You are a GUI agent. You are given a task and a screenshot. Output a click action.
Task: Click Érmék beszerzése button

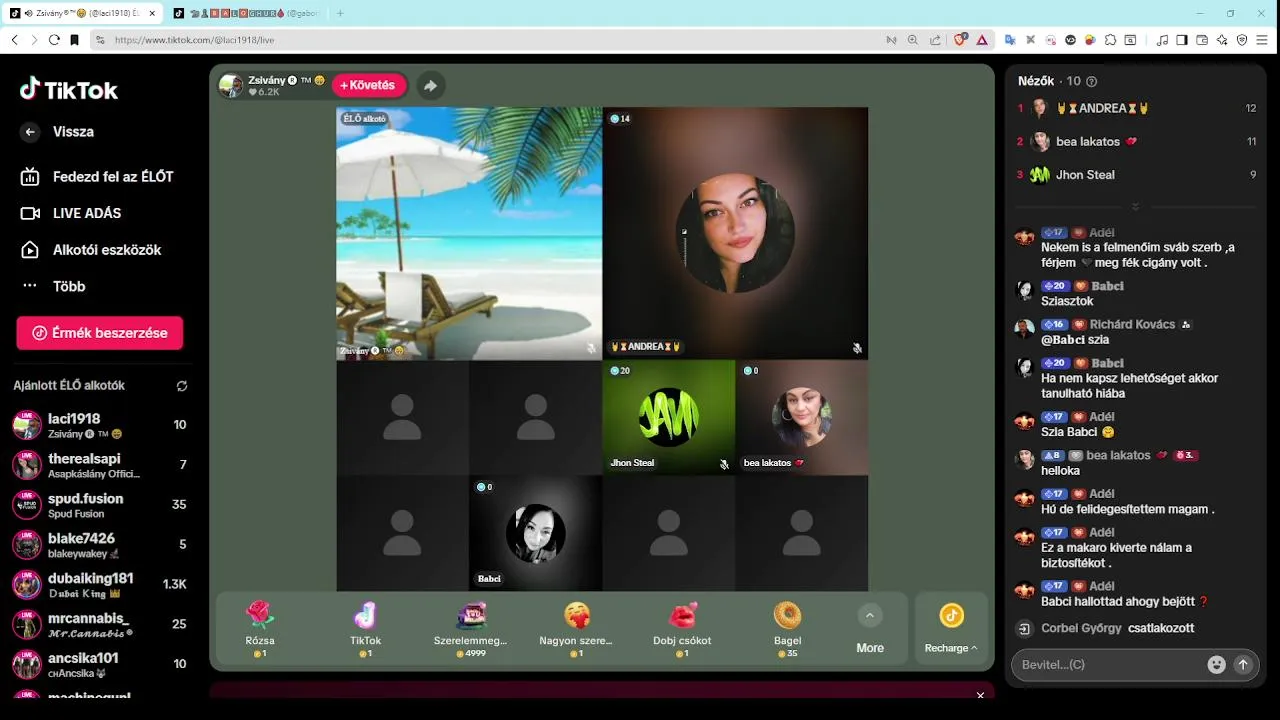[x=100, y=333]
